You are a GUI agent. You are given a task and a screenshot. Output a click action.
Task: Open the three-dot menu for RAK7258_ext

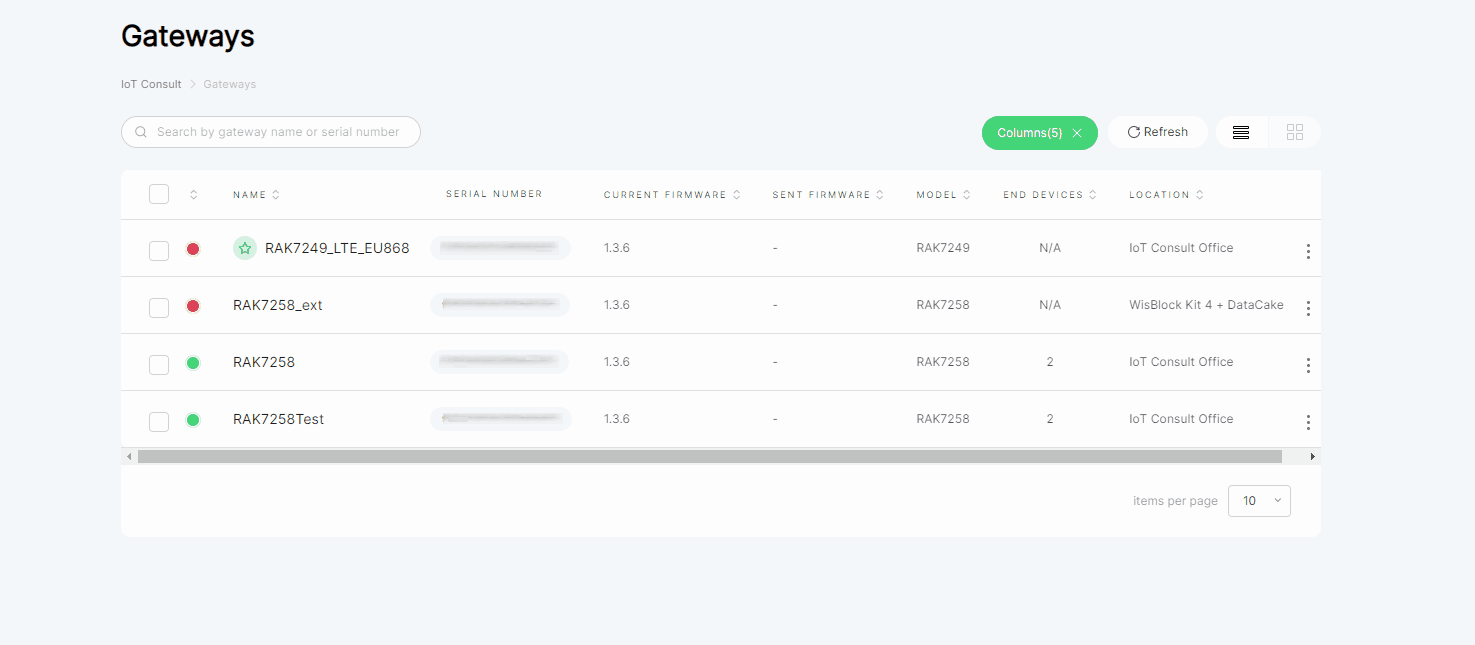tap(1307, 308)
